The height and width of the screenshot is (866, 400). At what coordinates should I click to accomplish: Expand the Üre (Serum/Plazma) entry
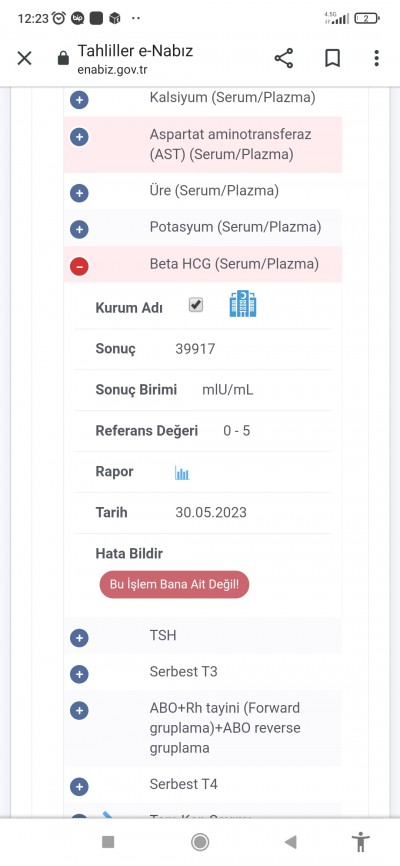pos(79,193)
